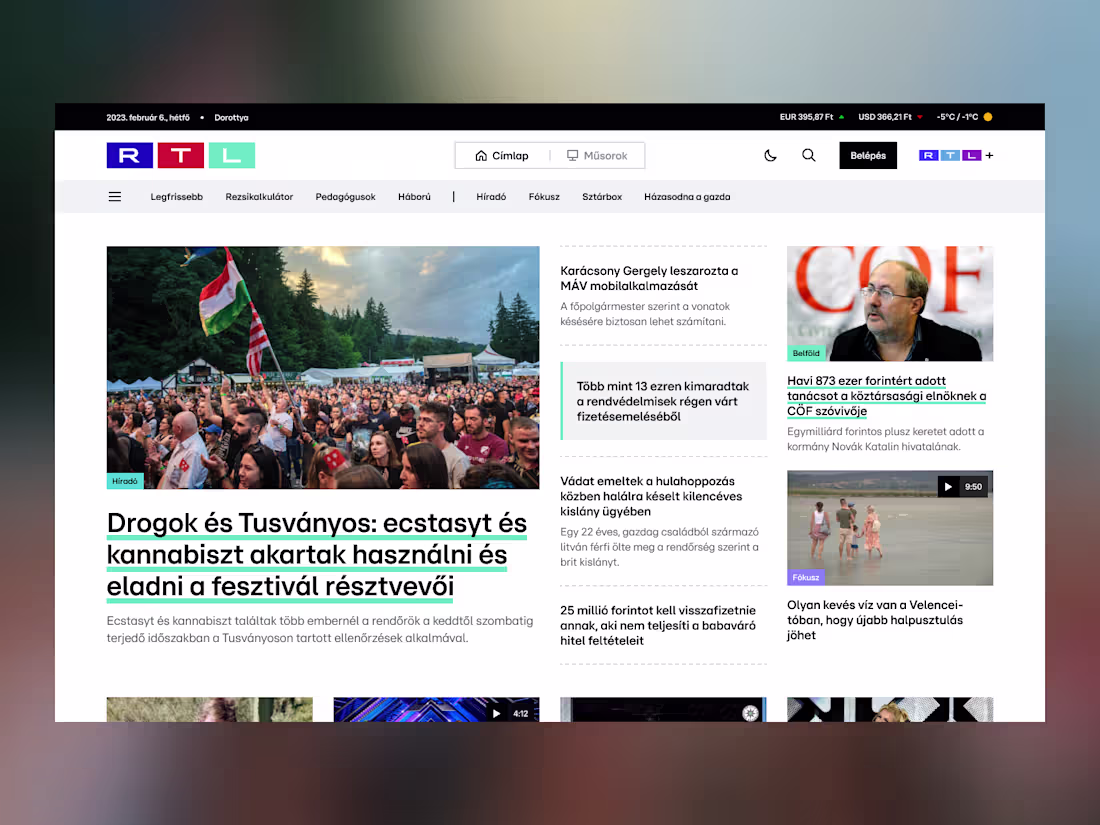Click Egy 22 éves, gazdag családból summary
Viewport: 1100px width, 825px height.
(x=659, y=546)
